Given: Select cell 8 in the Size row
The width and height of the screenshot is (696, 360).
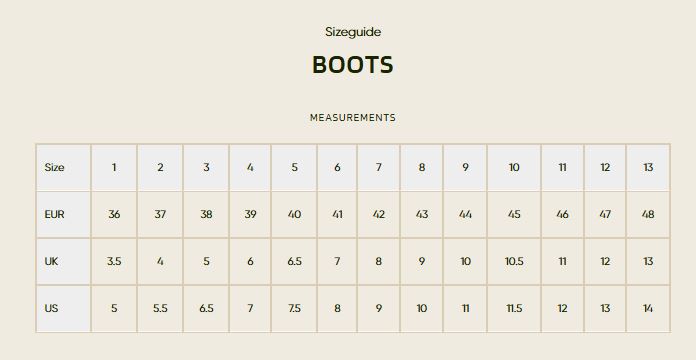Looking at the screenshot, I should [x=422, y=167].
